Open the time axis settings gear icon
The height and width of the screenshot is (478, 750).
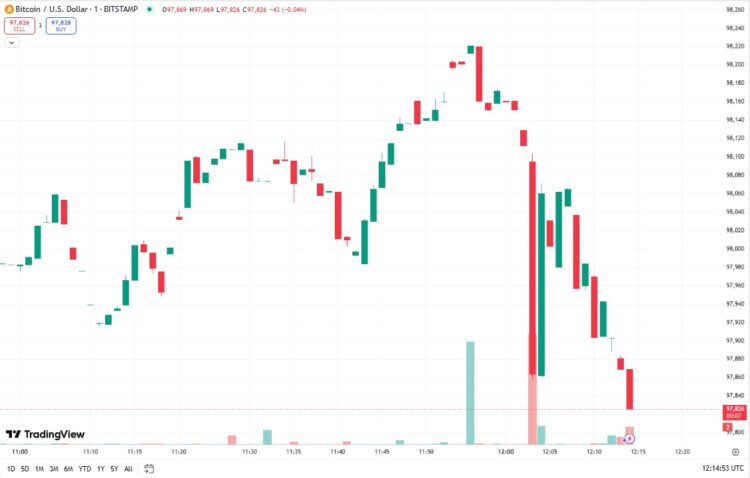[x=735, y=452]
